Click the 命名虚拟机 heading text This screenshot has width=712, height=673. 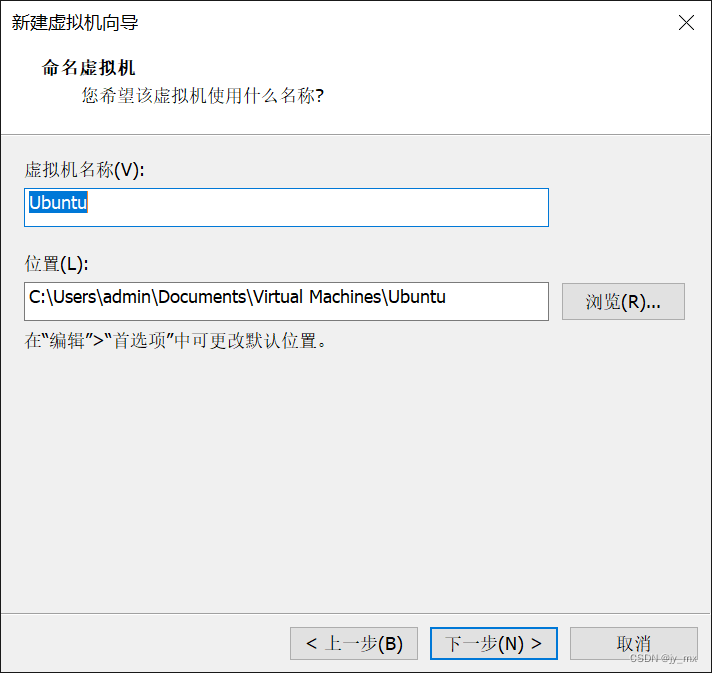pyautogui.click(x=89, y=68)
